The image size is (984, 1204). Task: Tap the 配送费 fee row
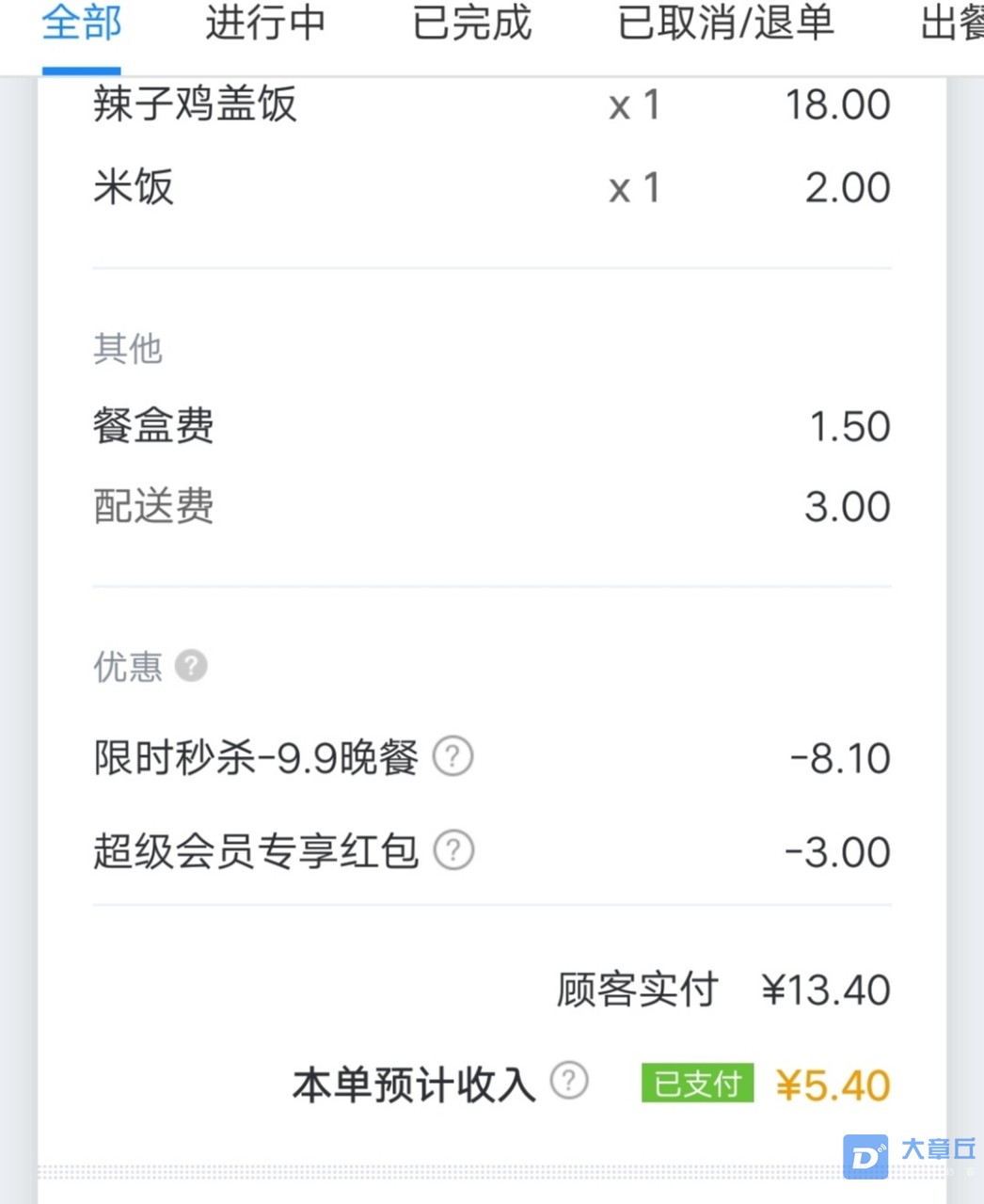[492, 506]
